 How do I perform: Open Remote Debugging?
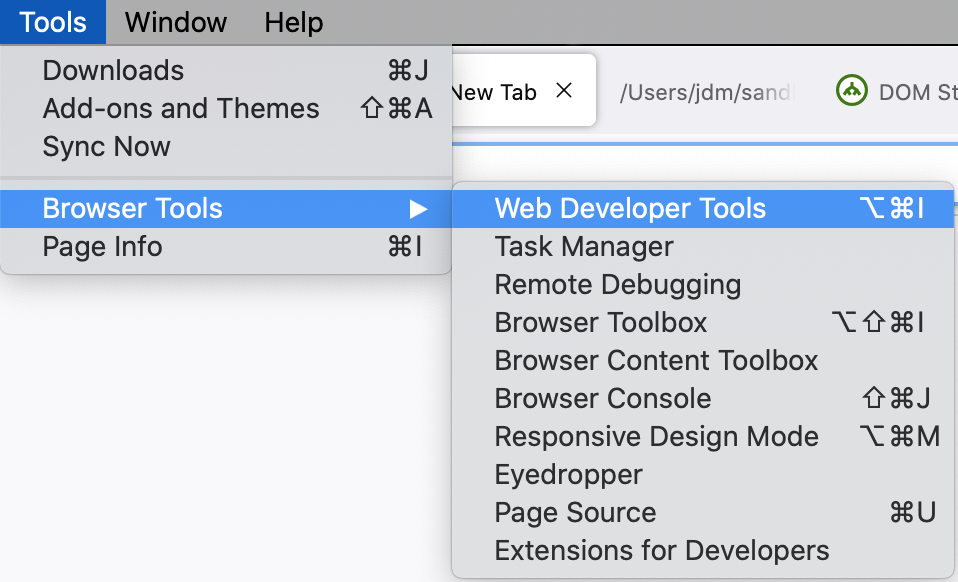(x=617, y=285)
